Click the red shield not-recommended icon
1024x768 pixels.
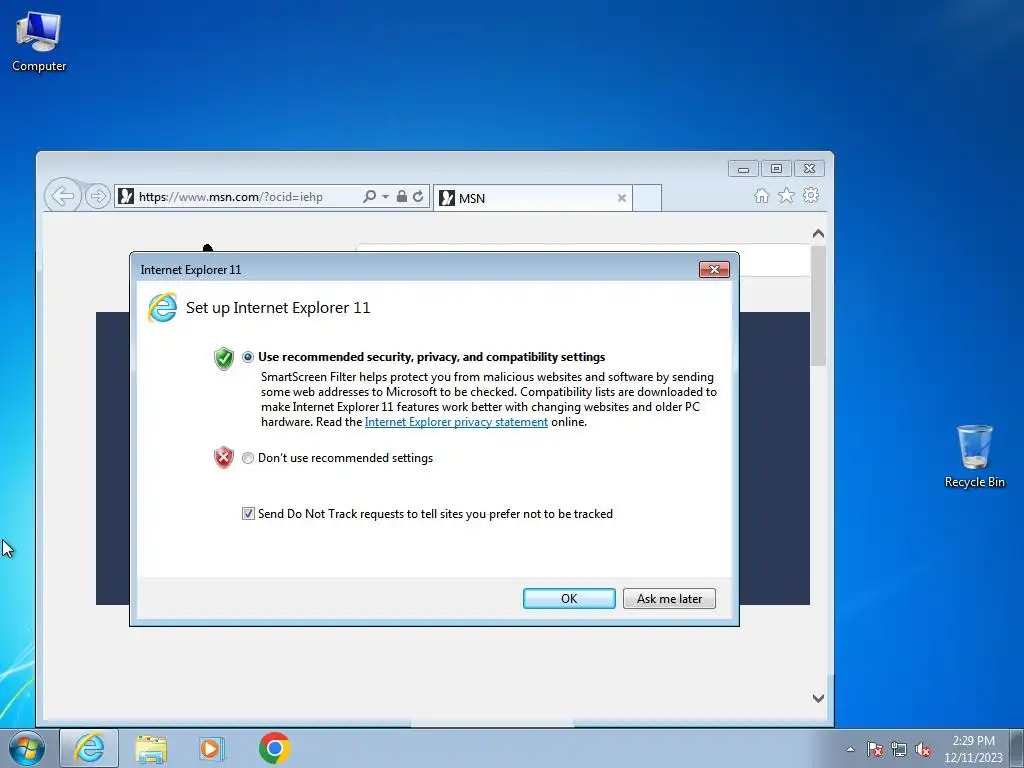pos(223,458)
